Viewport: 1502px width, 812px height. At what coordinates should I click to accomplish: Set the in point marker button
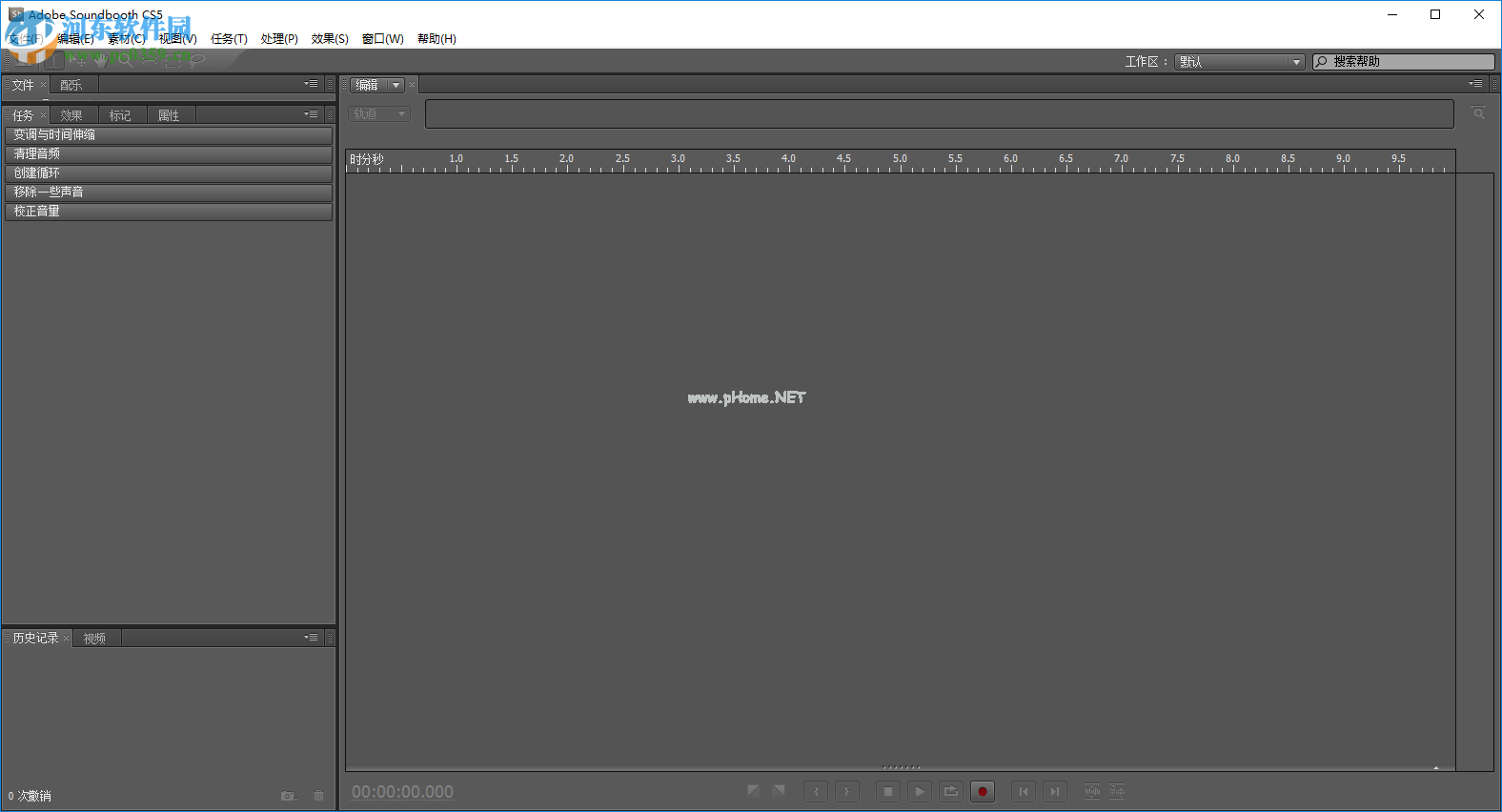point(816,792)
